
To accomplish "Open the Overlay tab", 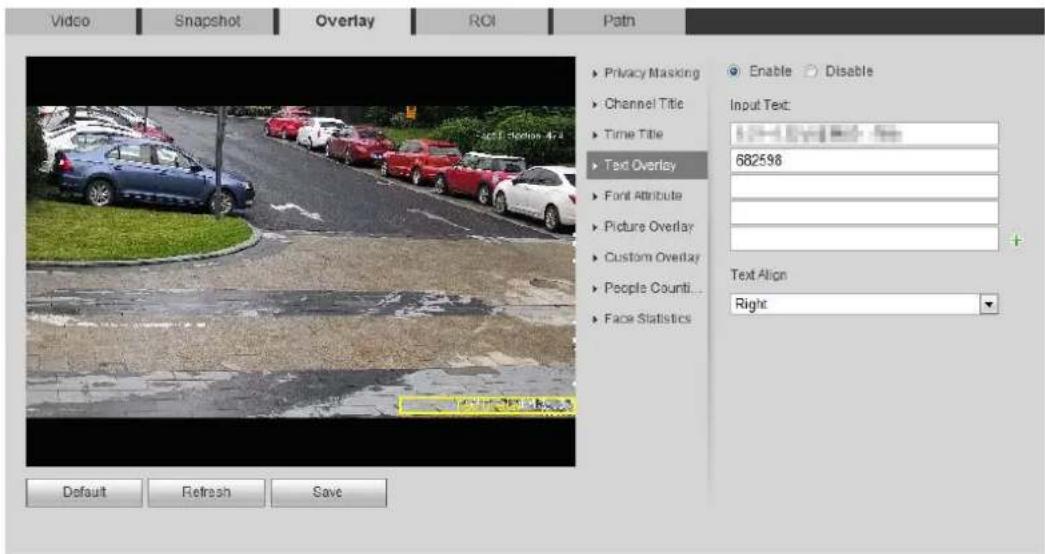I will point(345,21).
